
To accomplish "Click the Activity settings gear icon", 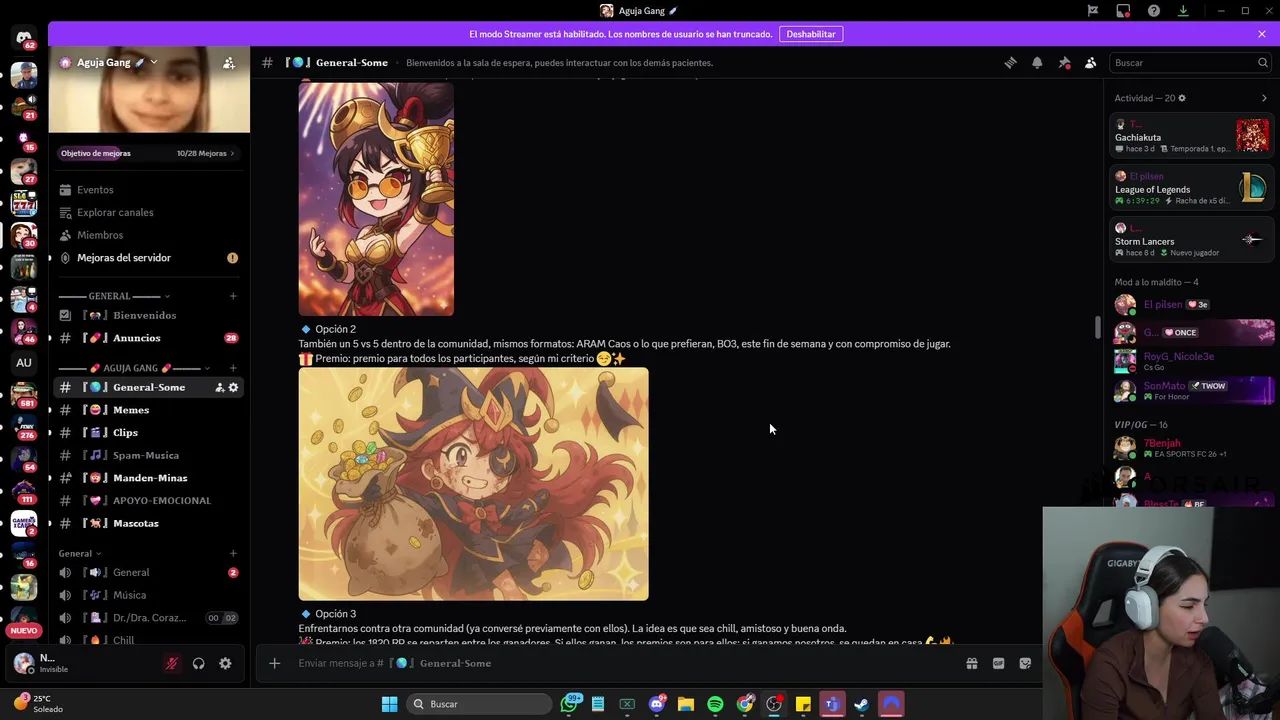I will pos(1182,98).
